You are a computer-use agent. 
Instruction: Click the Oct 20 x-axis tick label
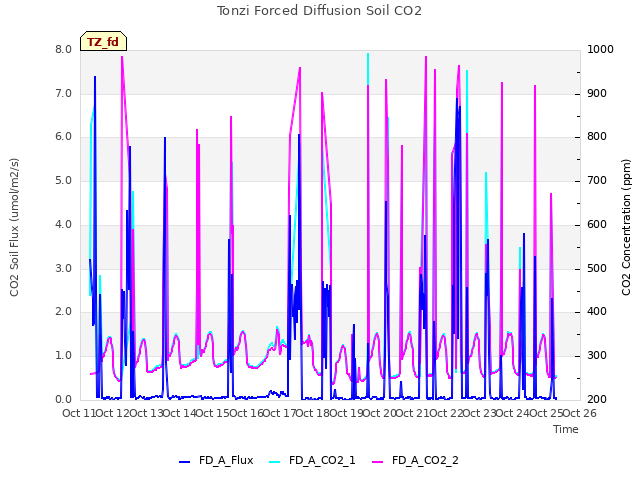380,413
